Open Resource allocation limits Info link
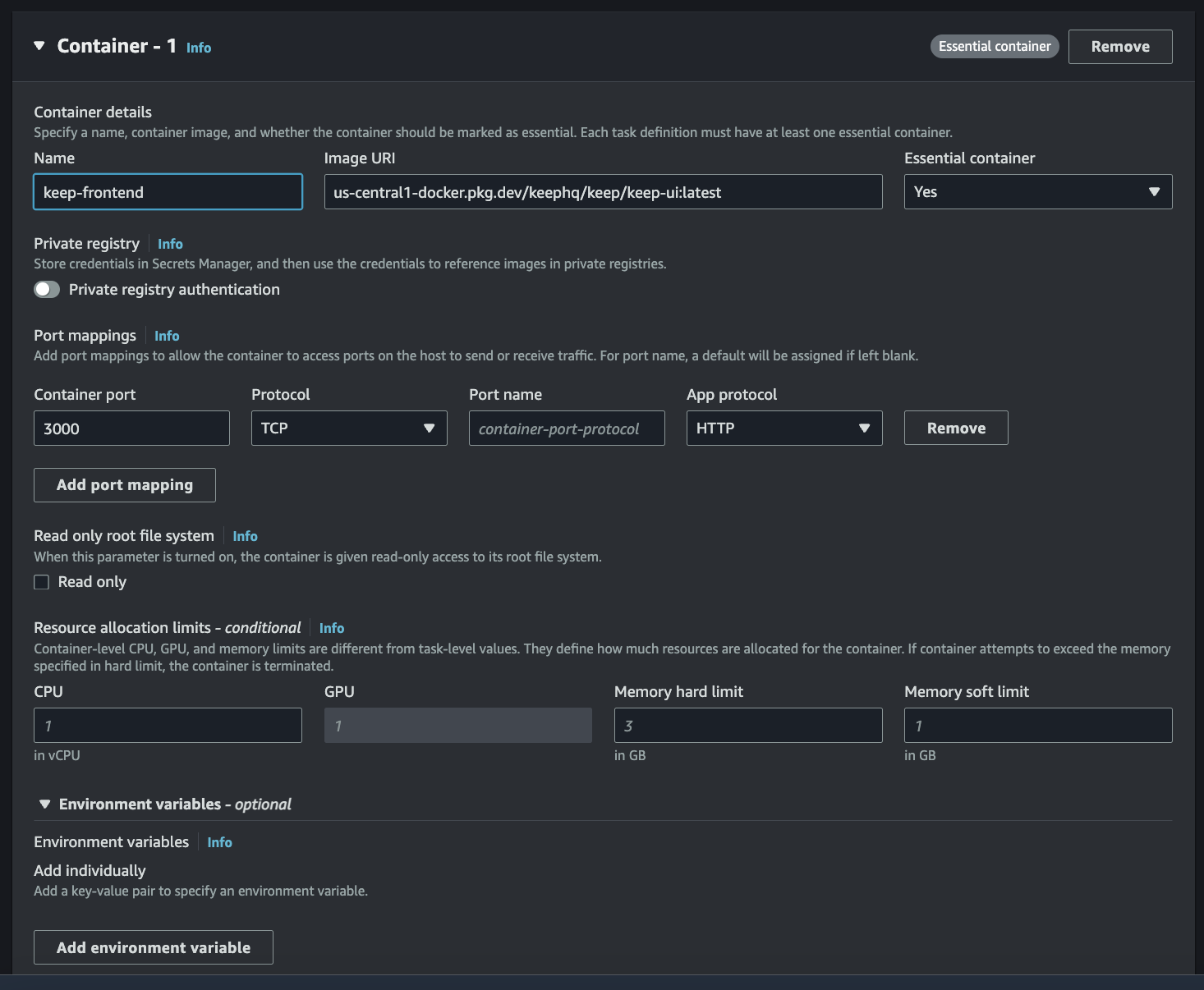 click(x=332, y=628)
